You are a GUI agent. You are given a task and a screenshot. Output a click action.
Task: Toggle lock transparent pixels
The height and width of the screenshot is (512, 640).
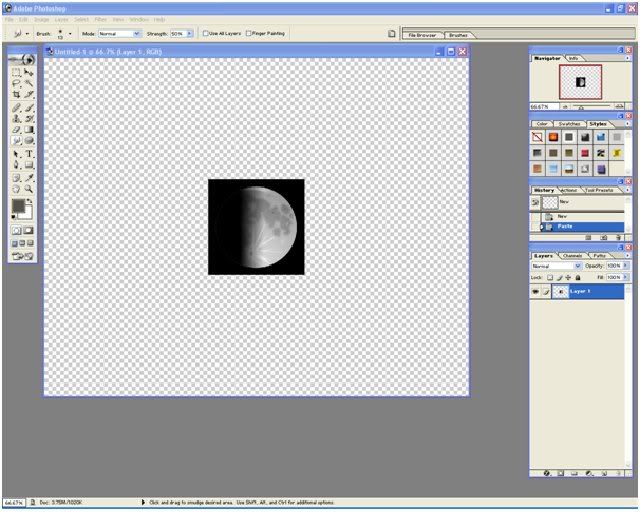[550, 278]
